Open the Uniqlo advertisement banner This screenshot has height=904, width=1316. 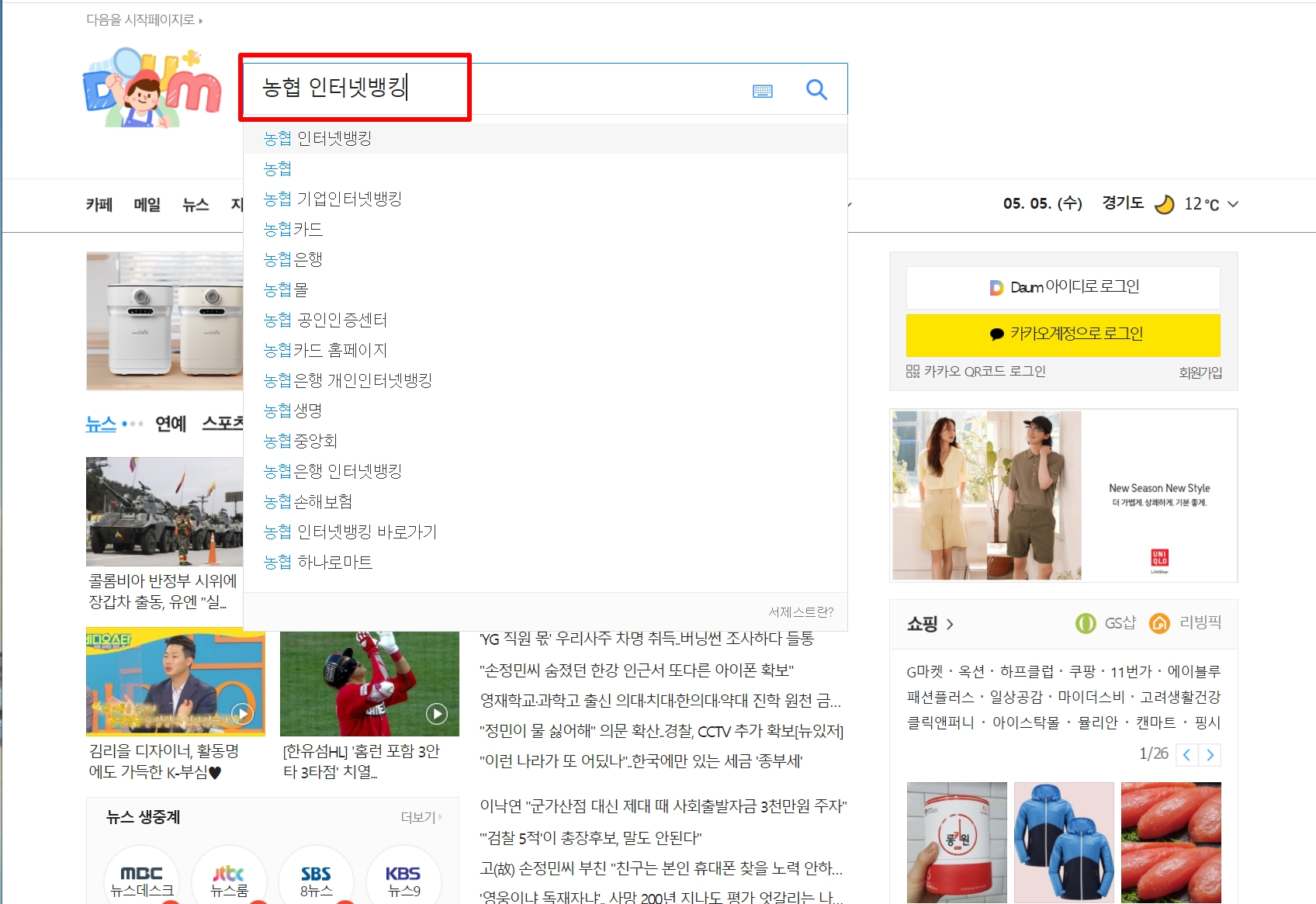pyautogui.click(x=1063, y=495)
